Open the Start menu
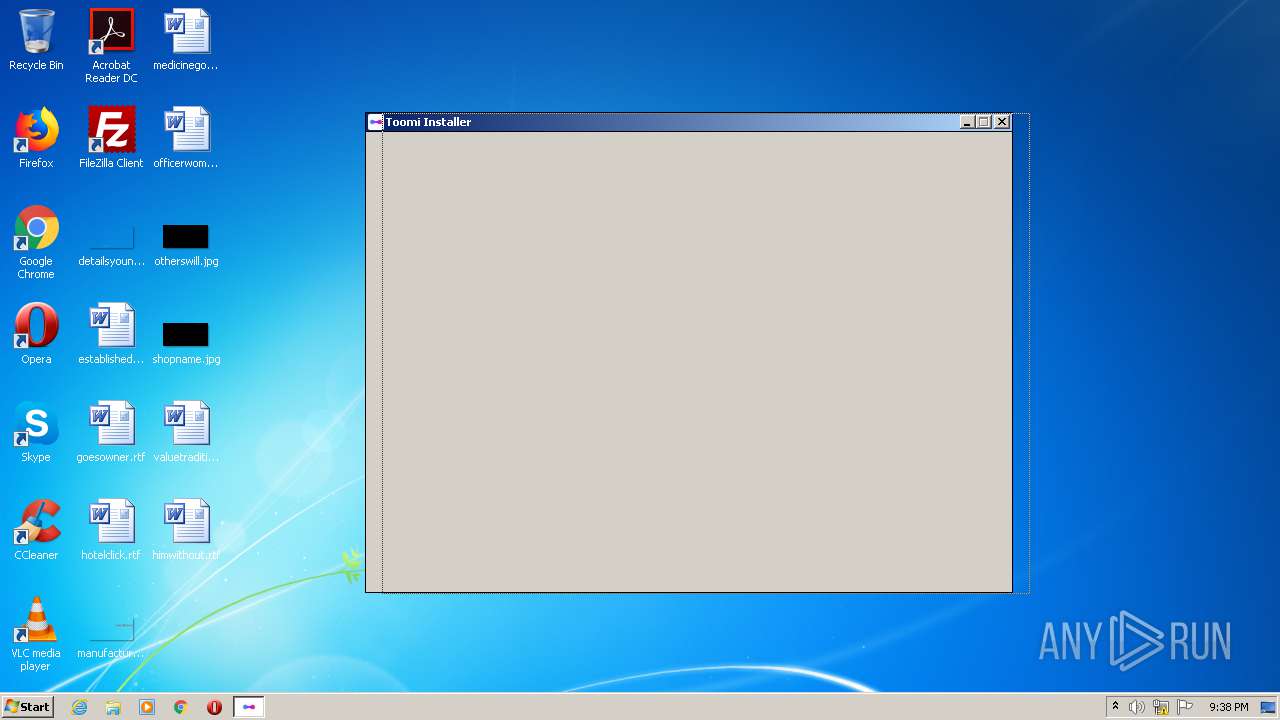The image size is (1280, 720). [x=27, y=707]
